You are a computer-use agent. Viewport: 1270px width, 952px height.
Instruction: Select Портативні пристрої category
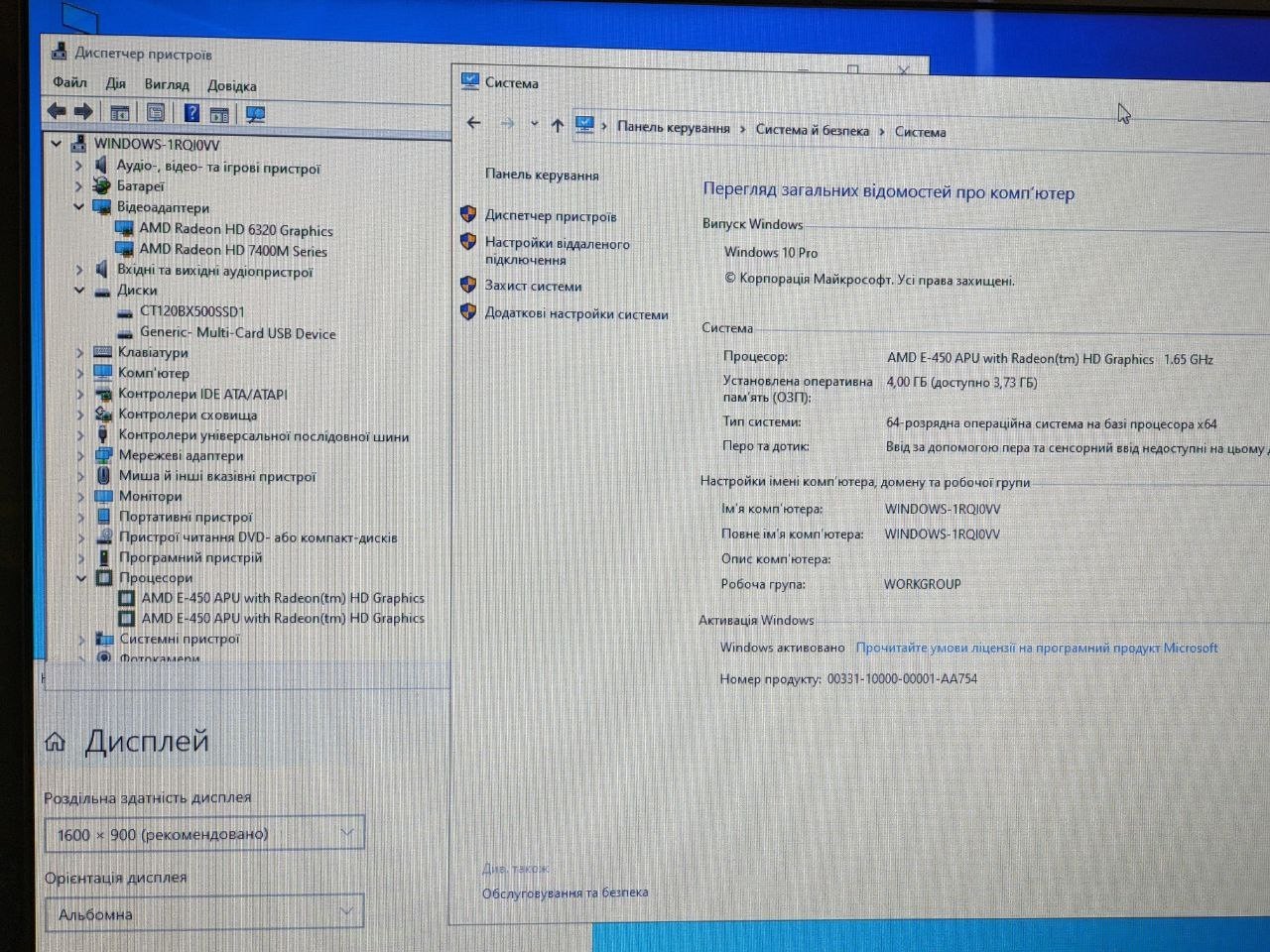186,517
